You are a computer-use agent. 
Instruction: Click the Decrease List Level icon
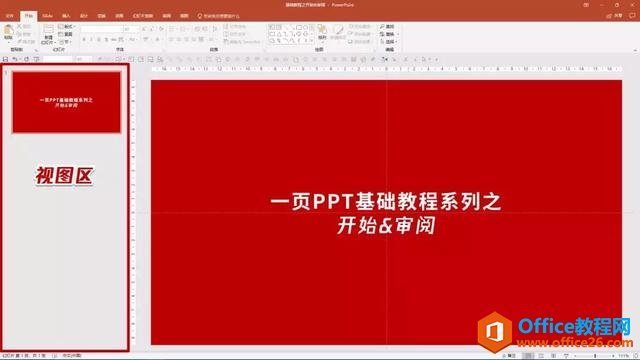point(197,29)
